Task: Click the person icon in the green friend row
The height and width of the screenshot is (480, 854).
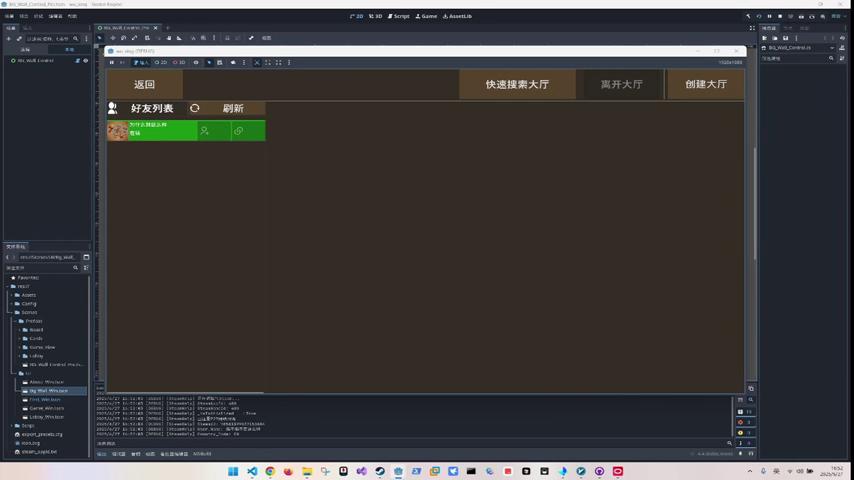Action: pyautogui.click(x=204, y=131)
